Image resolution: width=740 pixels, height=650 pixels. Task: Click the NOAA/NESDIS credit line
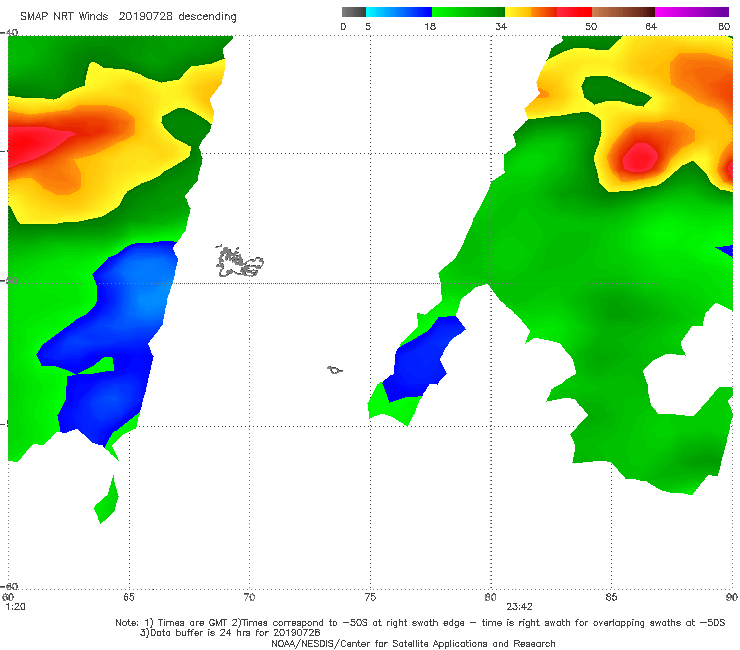point(413,643)
